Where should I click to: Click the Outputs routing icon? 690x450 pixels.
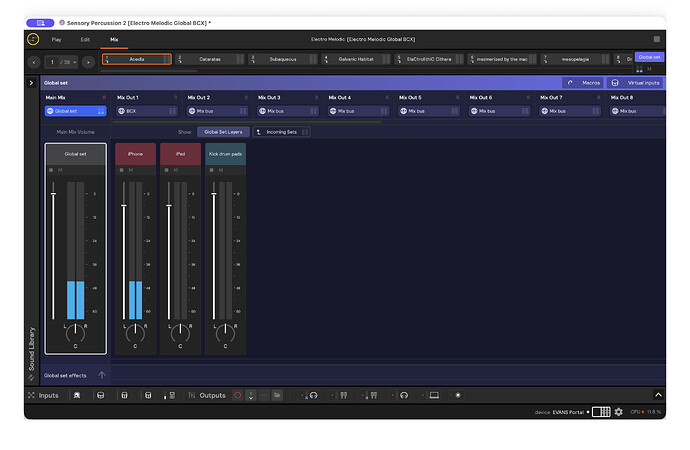[x=191, y=395]
